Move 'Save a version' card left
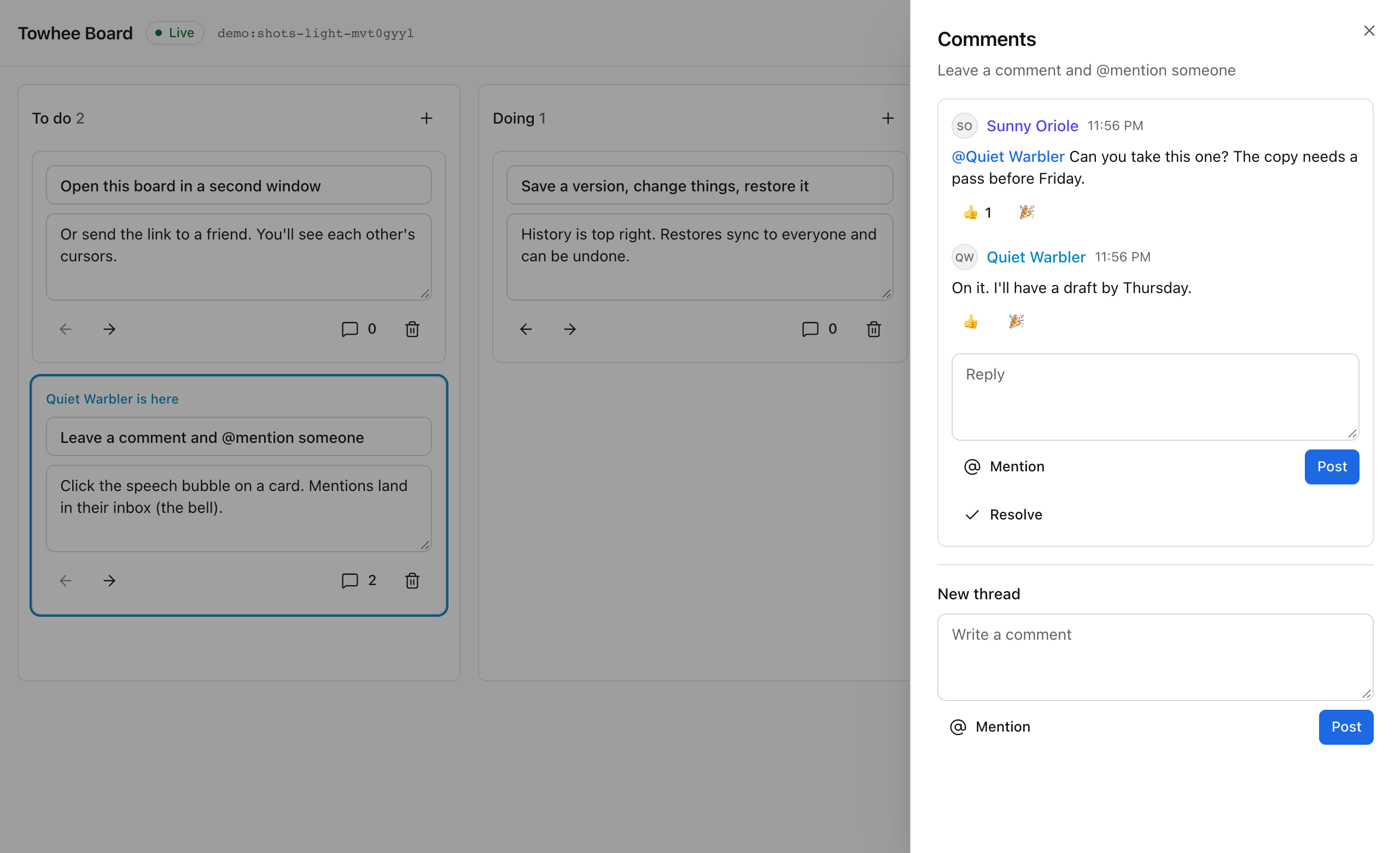This screenshot has height=853, width=1400. (526, 329)
